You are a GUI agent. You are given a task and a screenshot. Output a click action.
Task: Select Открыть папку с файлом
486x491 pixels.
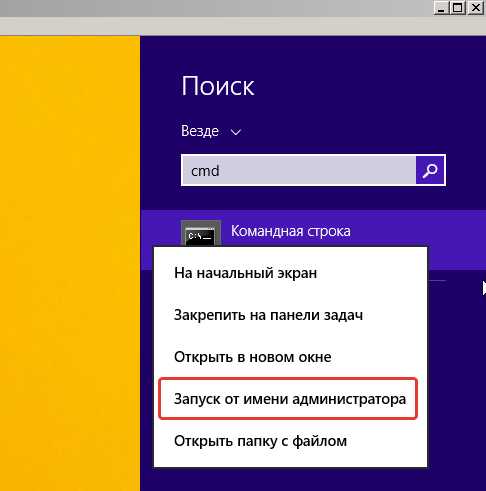pyautogui.click(x=260, y=441)
